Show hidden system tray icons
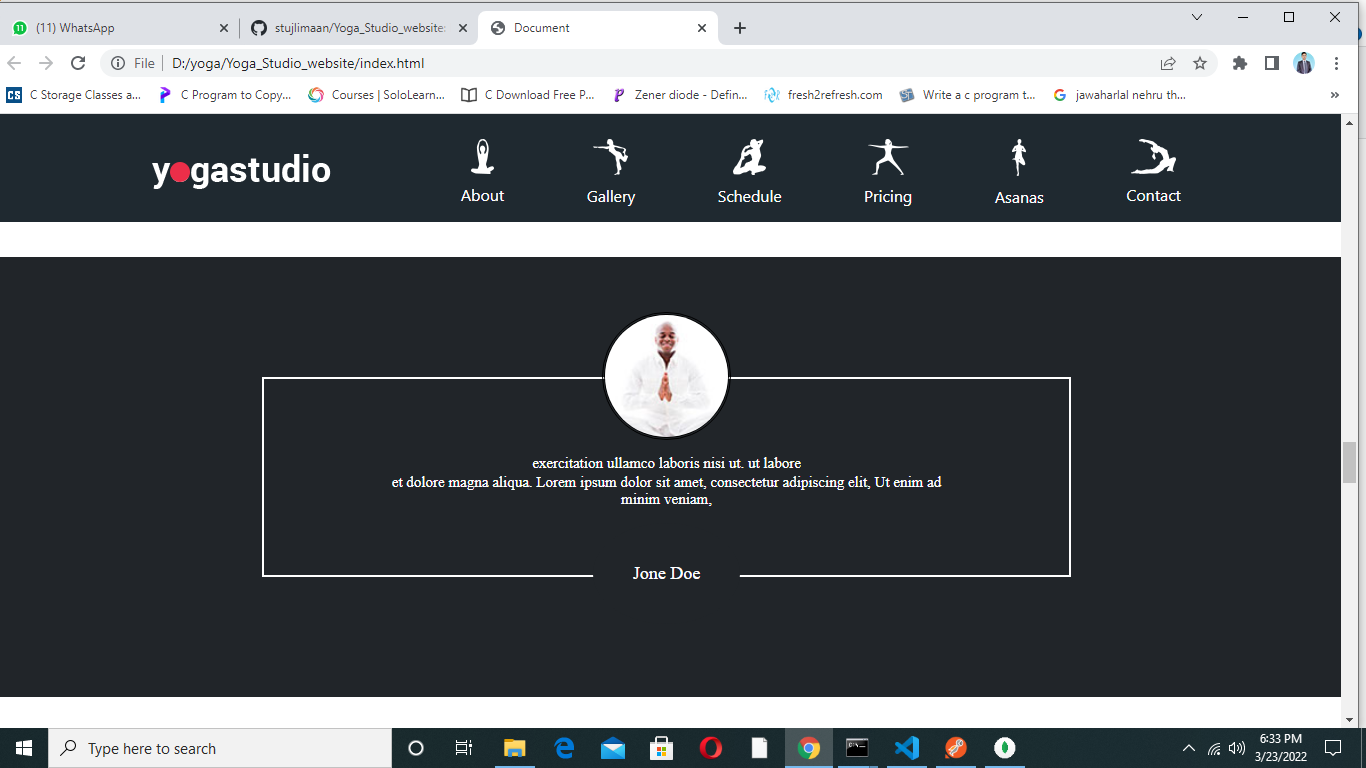This screenshot has width=1366, height=768. point(1188,748)
